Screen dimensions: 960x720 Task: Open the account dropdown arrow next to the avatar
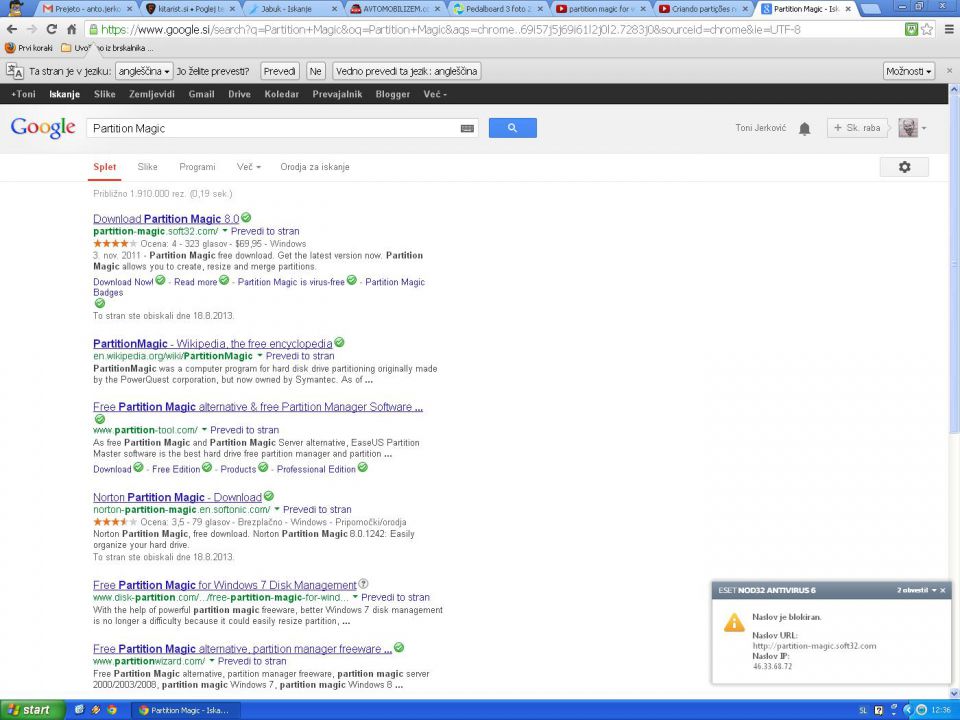(924, 129)
